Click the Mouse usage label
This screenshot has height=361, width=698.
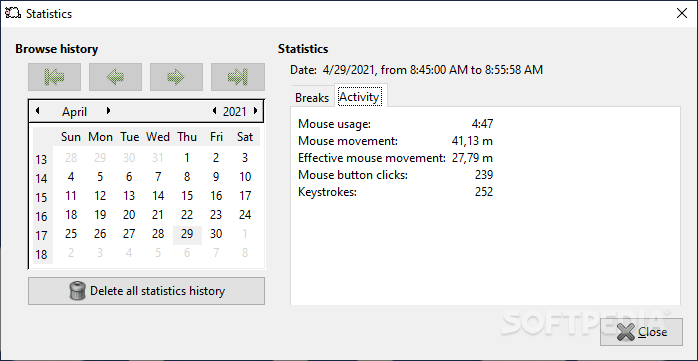[x=334, y=124]
